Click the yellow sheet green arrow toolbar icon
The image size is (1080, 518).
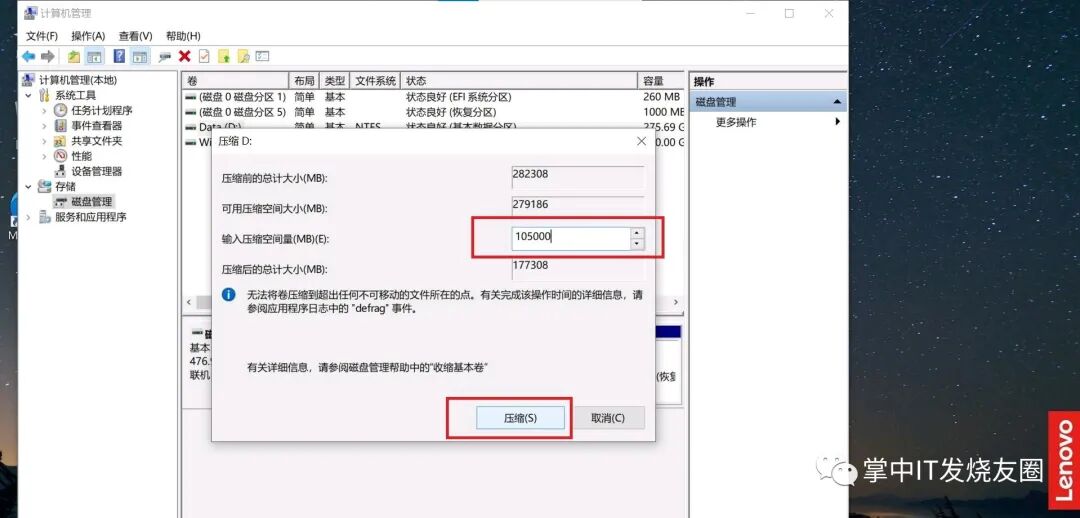pos(224,56)
